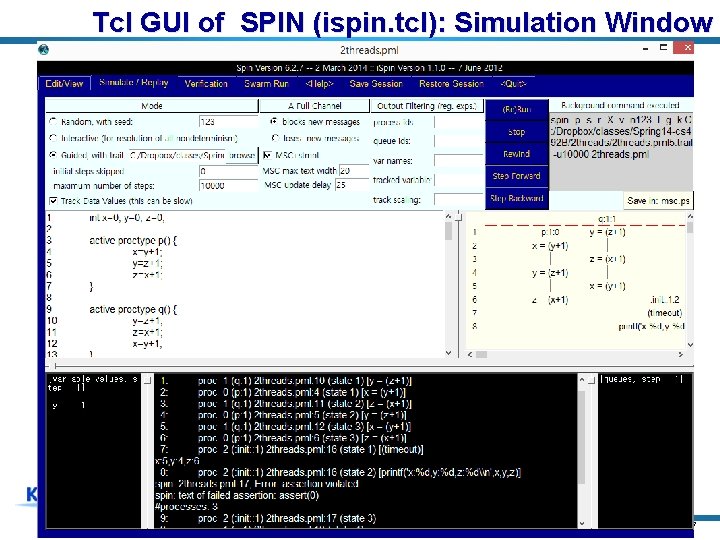This screenshot has height=540, width=720.
Task: Click the Rewind button
Action: (517, 154)
